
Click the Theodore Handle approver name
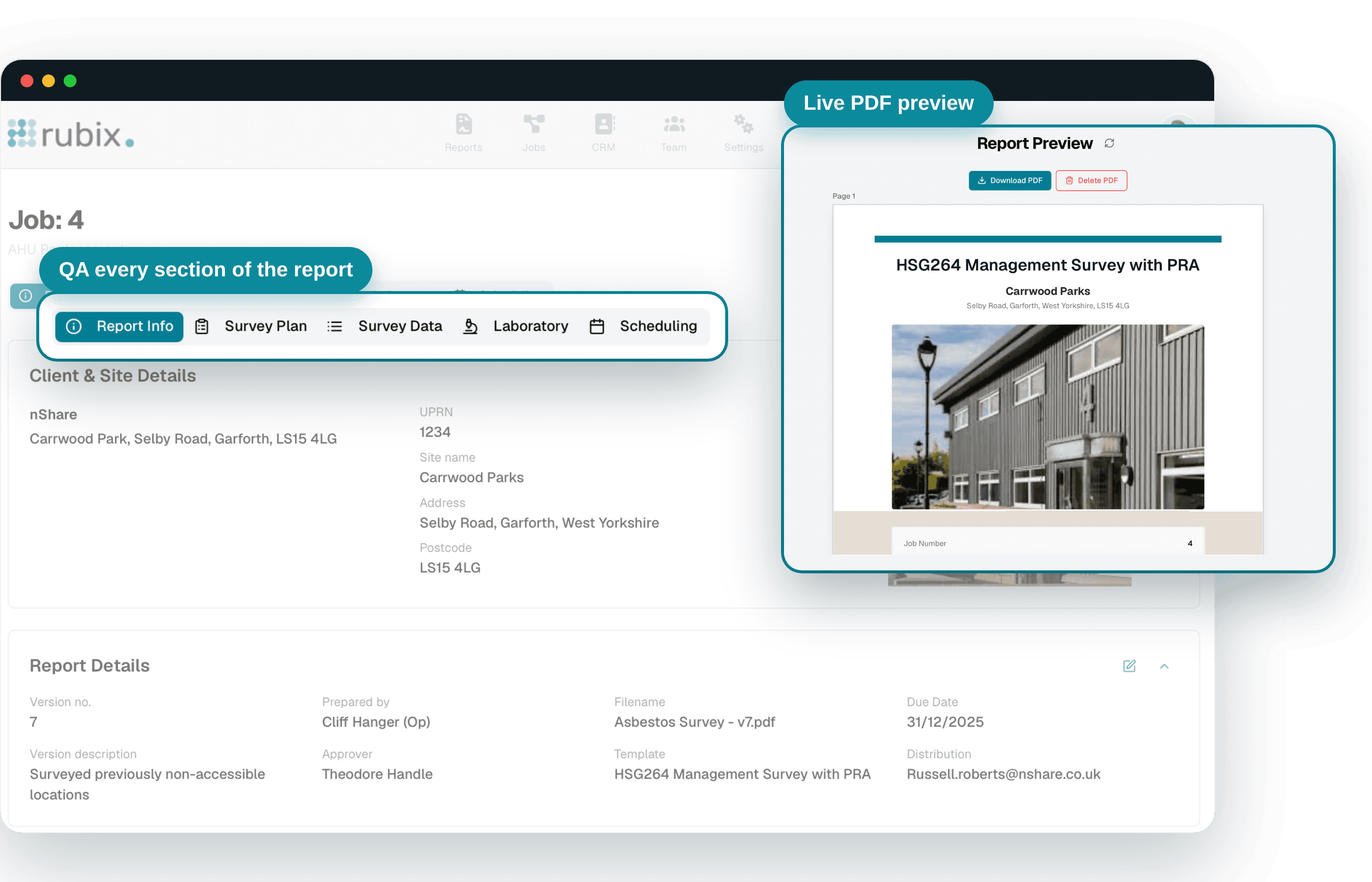[377, 774]
